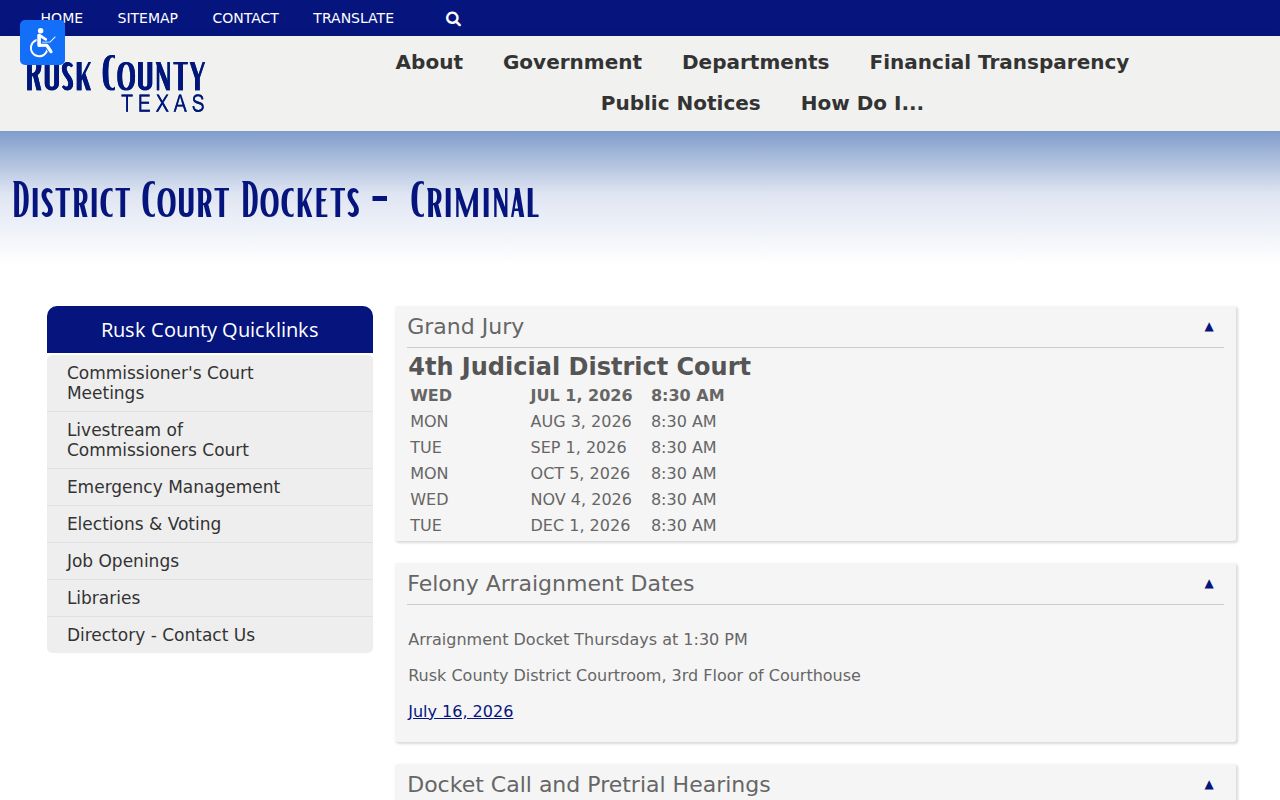Open the SITEMAP link
The height and width of the screenshot is (800, 1280).
(148, 18)
